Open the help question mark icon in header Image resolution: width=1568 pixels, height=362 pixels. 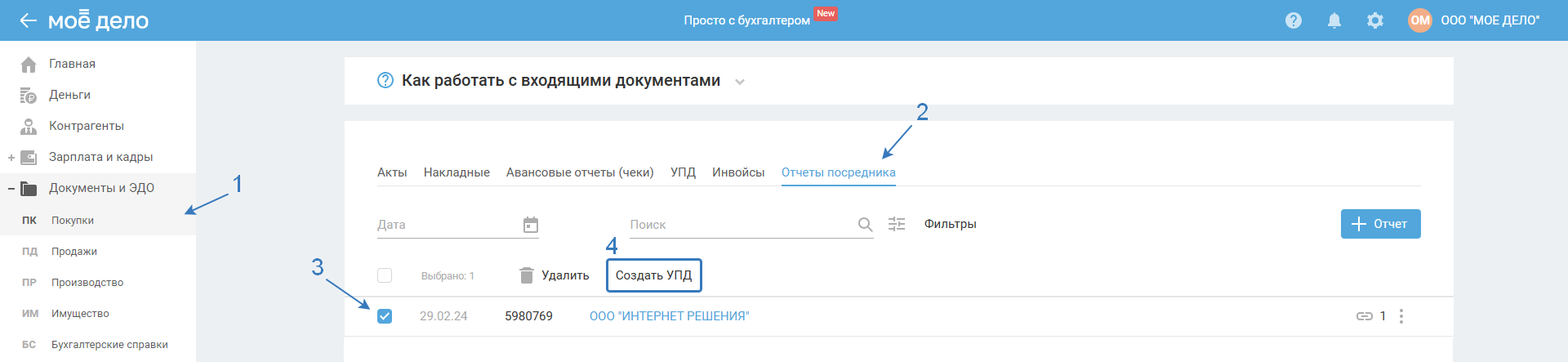pos(1294,20)
